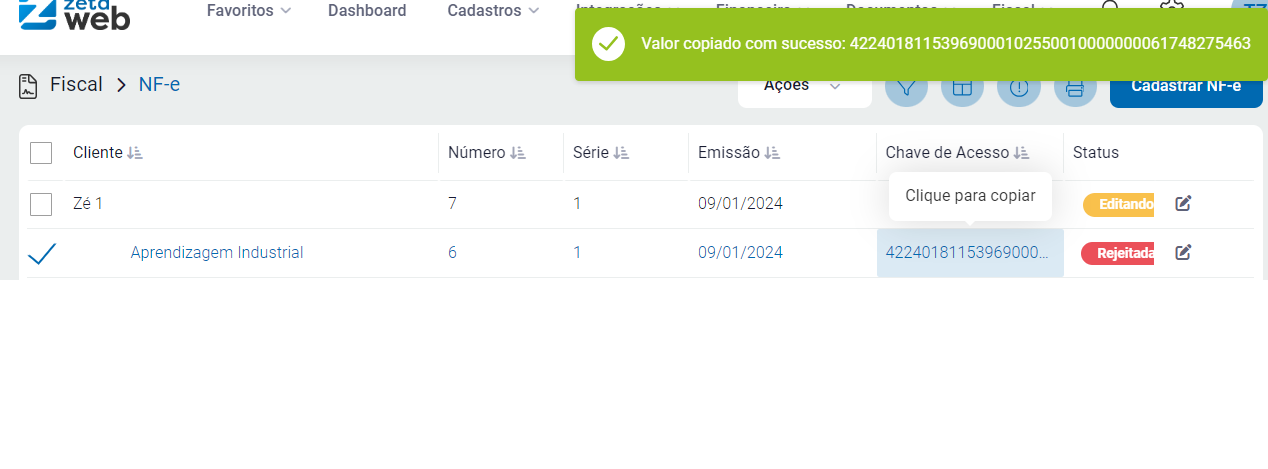The height and width of the screenshot is (469, 1268).
Task: Uncheck the Aprendizagem Industrial row checkmark
Action: pyautogui.click(x=41, y=254)
